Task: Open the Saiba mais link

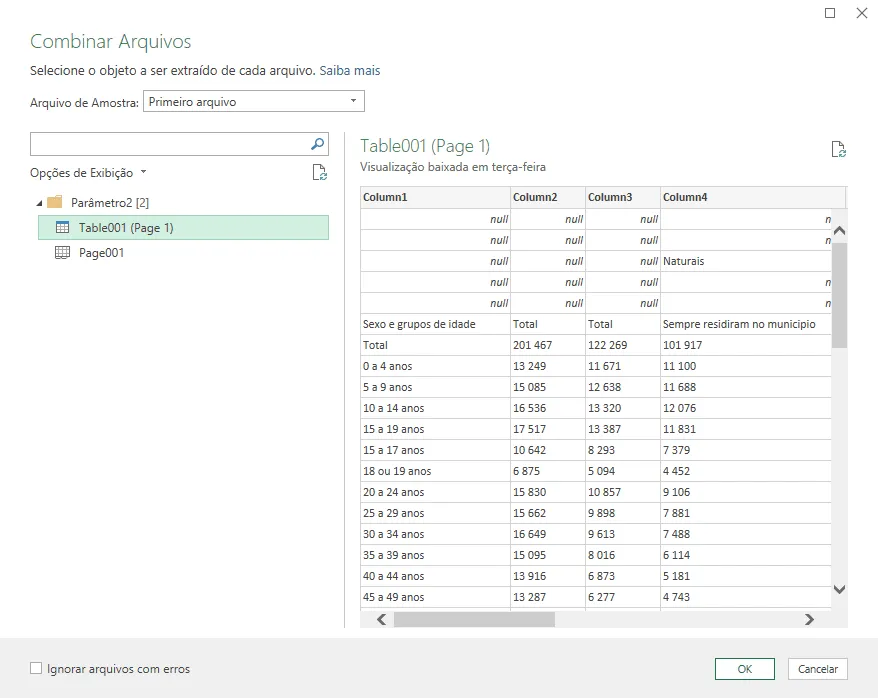Action: 349,71
